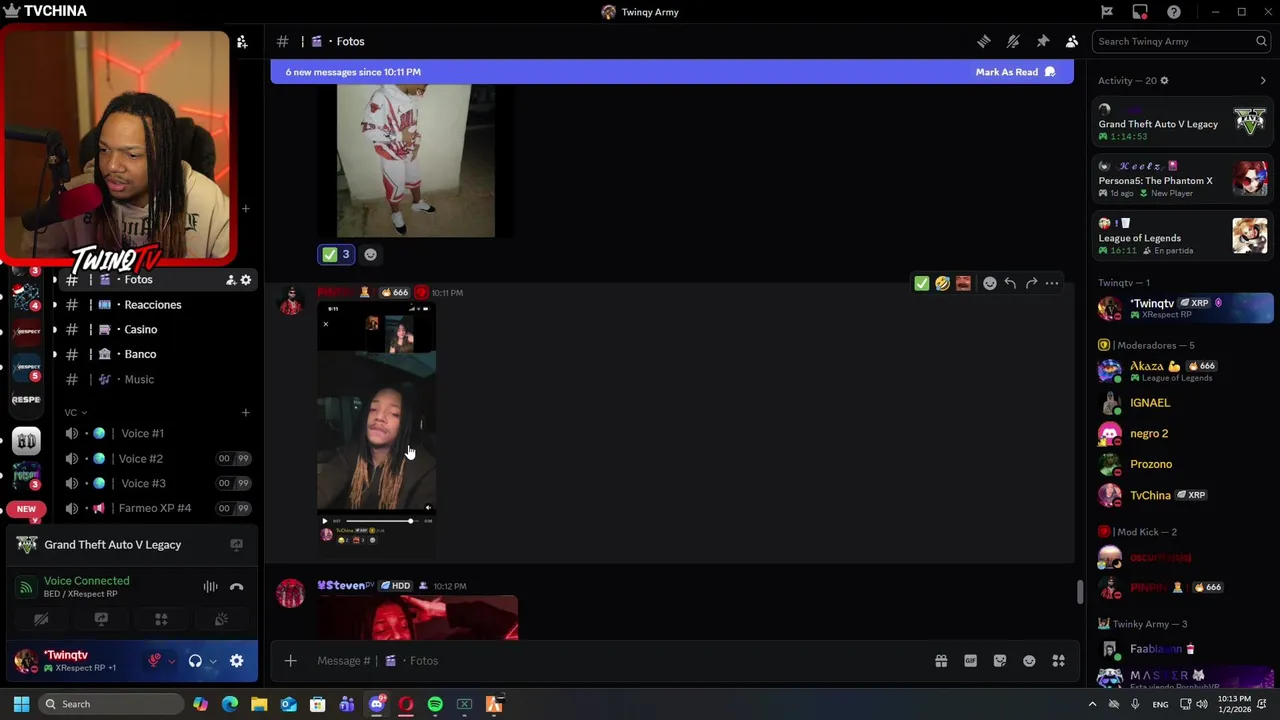Play the embedded video
The image size is (1280, 720).
[325, 521]
